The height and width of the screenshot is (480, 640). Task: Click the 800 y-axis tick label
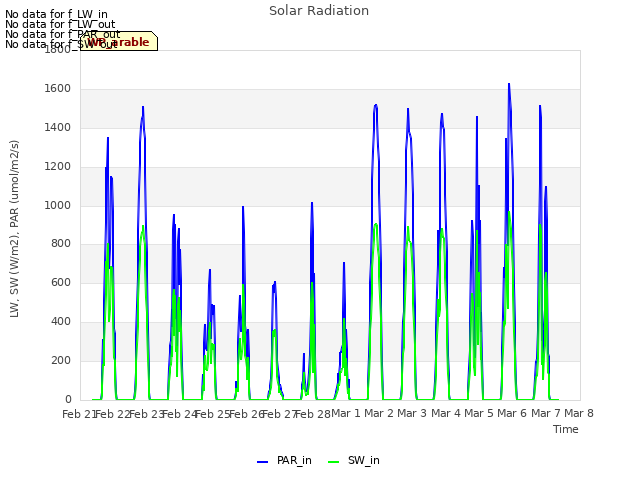pyautogui.click(x=61, y=244)
